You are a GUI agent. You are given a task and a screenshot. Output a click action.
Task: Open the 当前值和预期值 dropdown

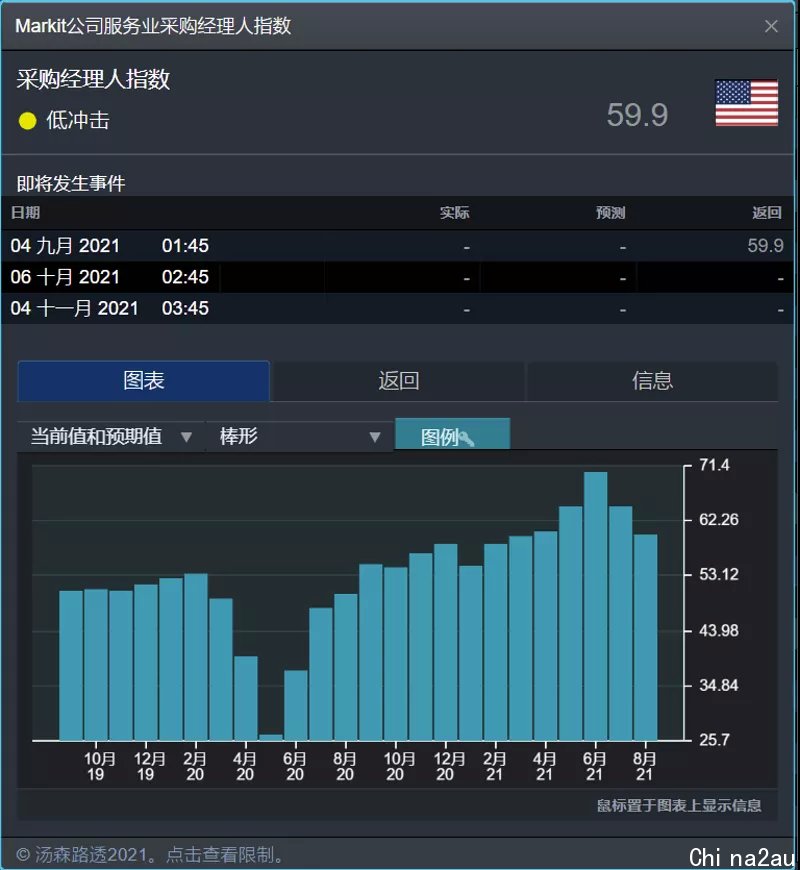point(111,436)
